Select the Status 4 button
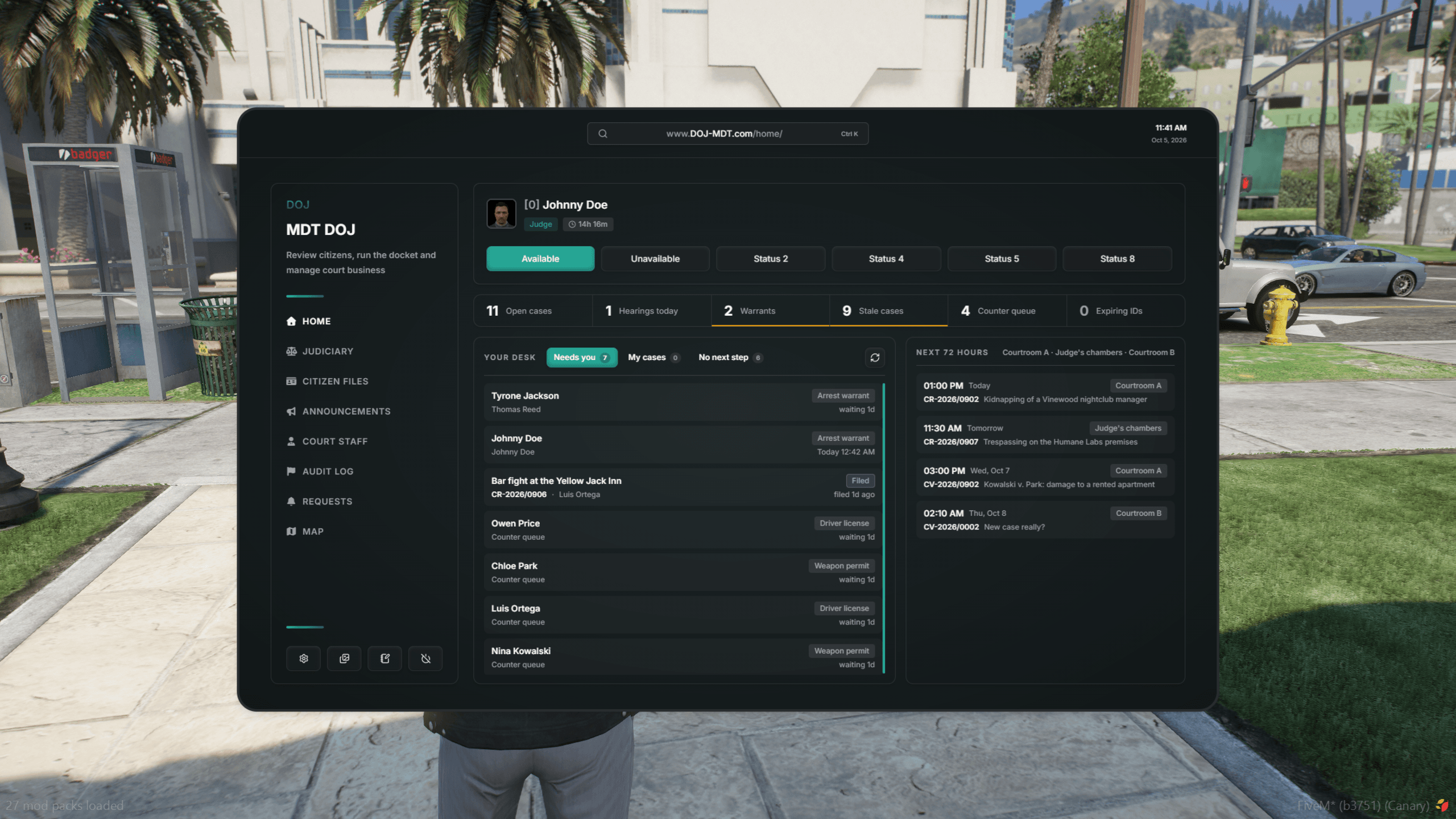This screenshot has height=819, width=1456. pos(886,259)
